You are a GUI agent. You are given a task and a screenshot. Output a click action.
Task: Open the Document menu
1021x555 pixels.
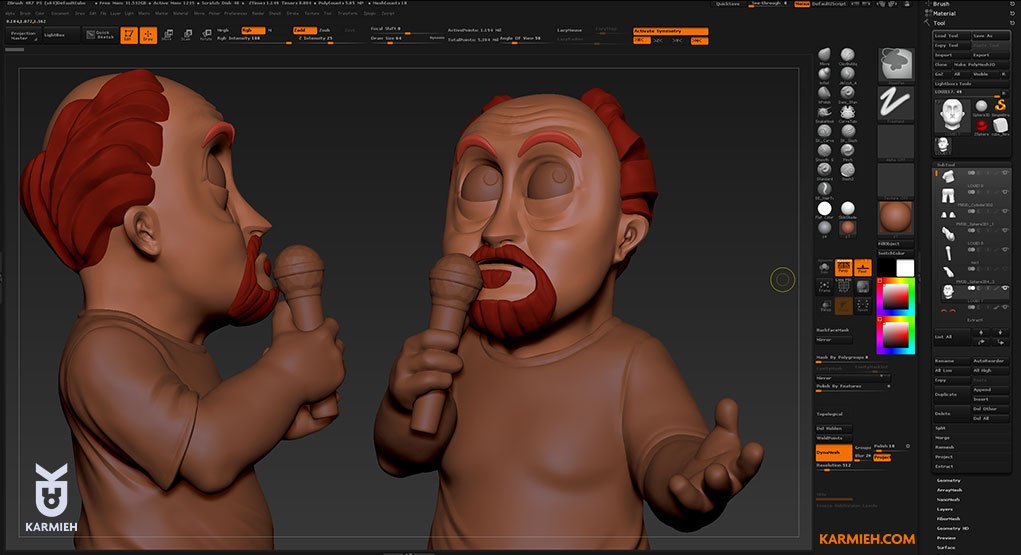60,13
